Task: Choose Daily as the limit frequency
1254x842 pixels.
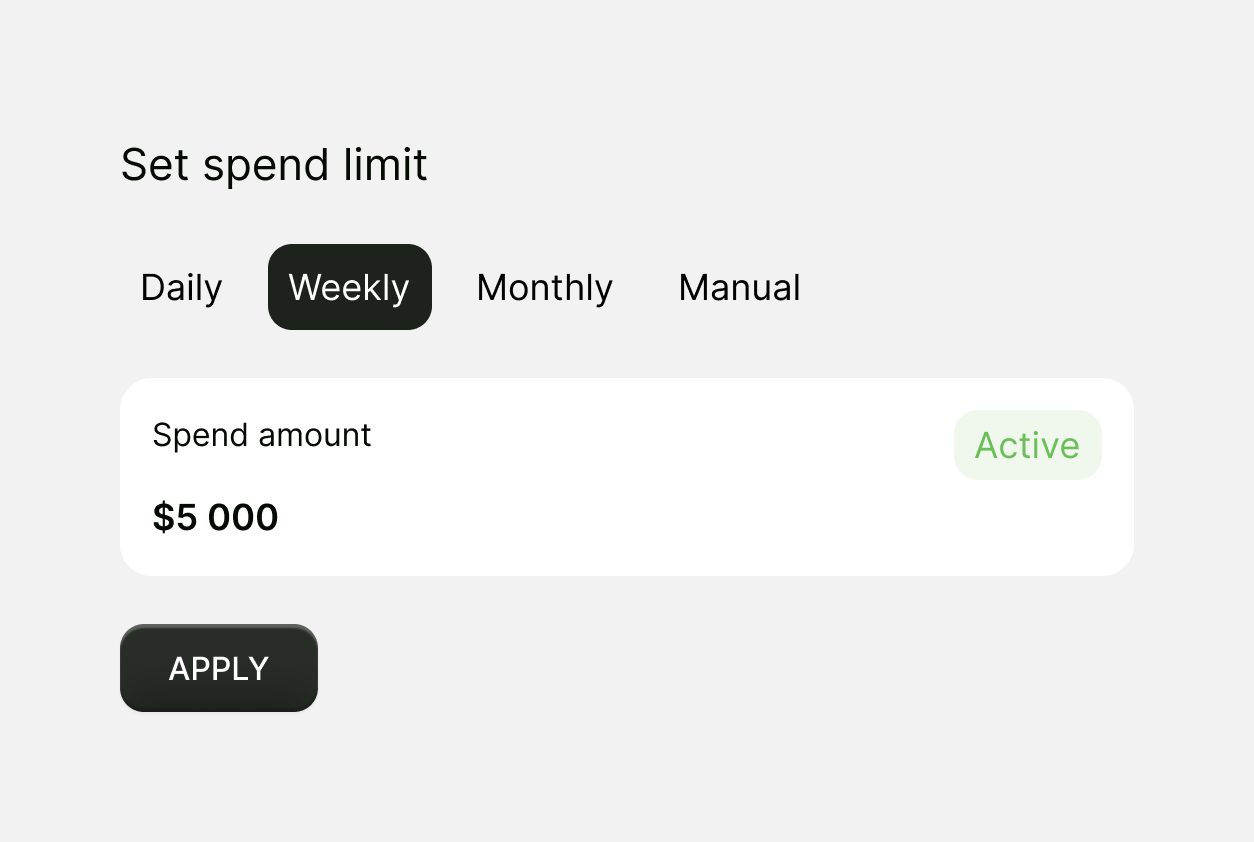Action: pyautogui.click(x=181, y=287)
